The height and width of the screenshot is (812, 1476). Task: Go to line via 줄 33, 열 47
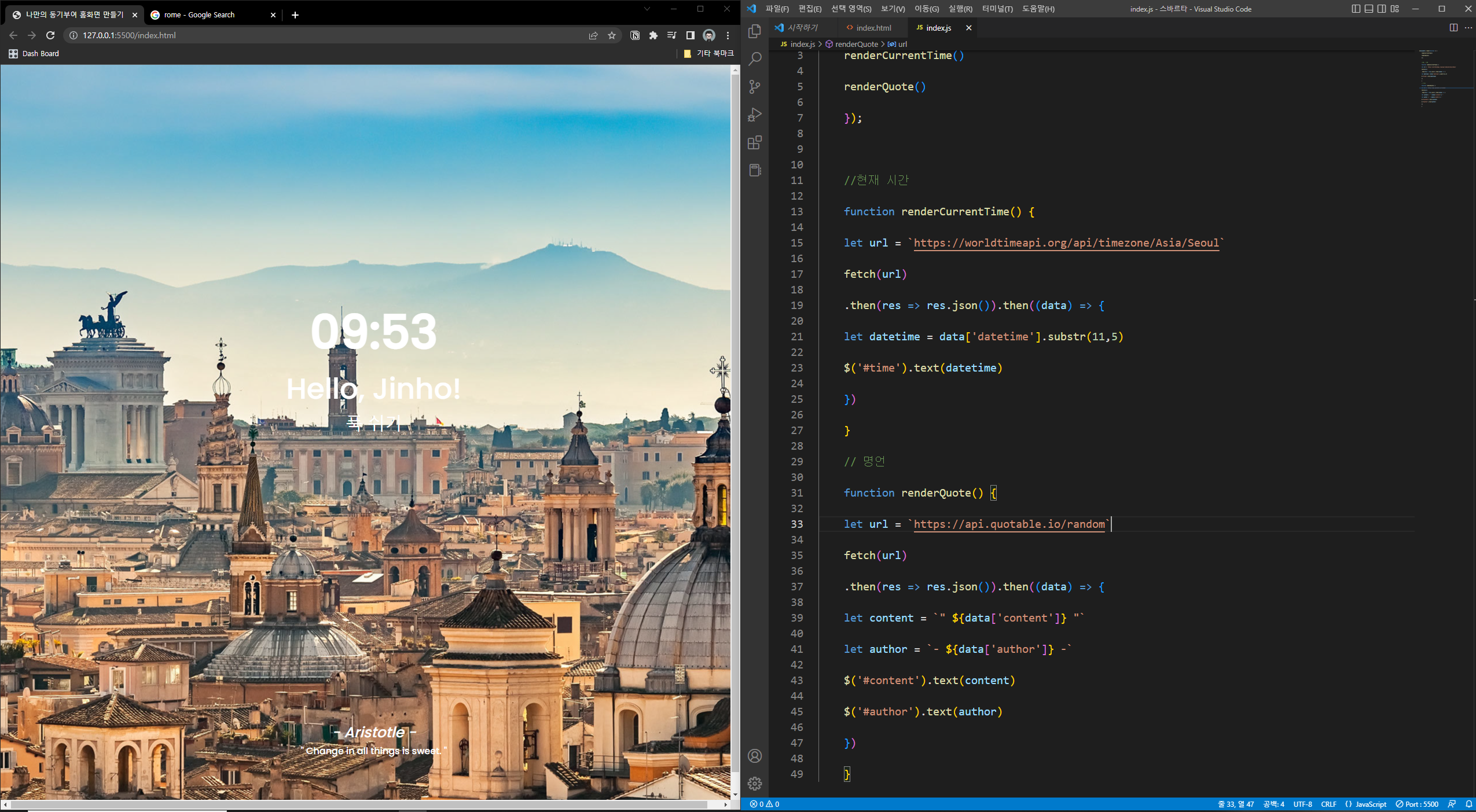(x=1236, y=804)
